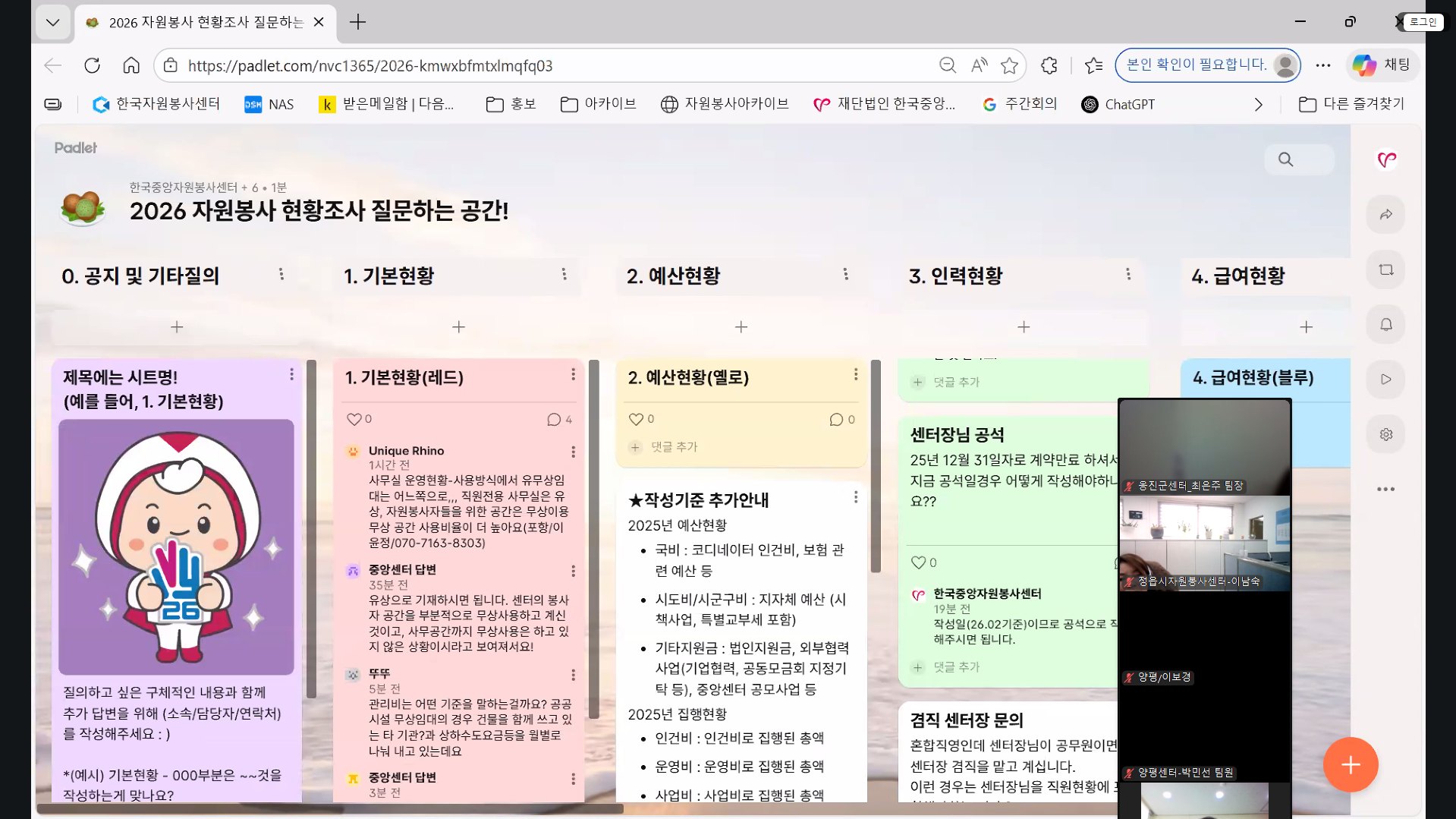Screen dimensions: 1456x819
Task: Like the 센터장님 공석 post
Action: [x=918, y=562]
